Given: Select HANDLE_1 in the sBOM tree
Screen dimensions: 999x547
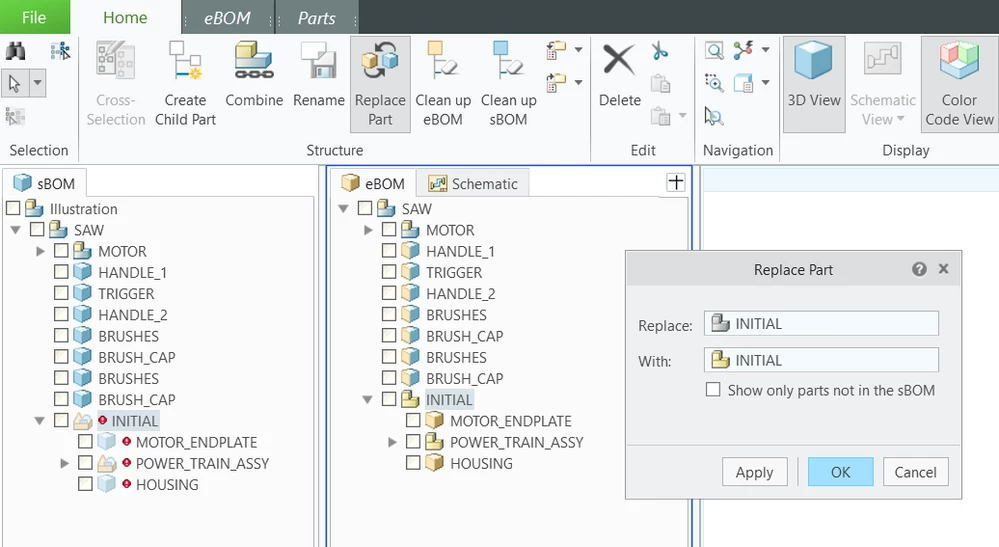Looking at the screenshot, I should pos(133,273).
